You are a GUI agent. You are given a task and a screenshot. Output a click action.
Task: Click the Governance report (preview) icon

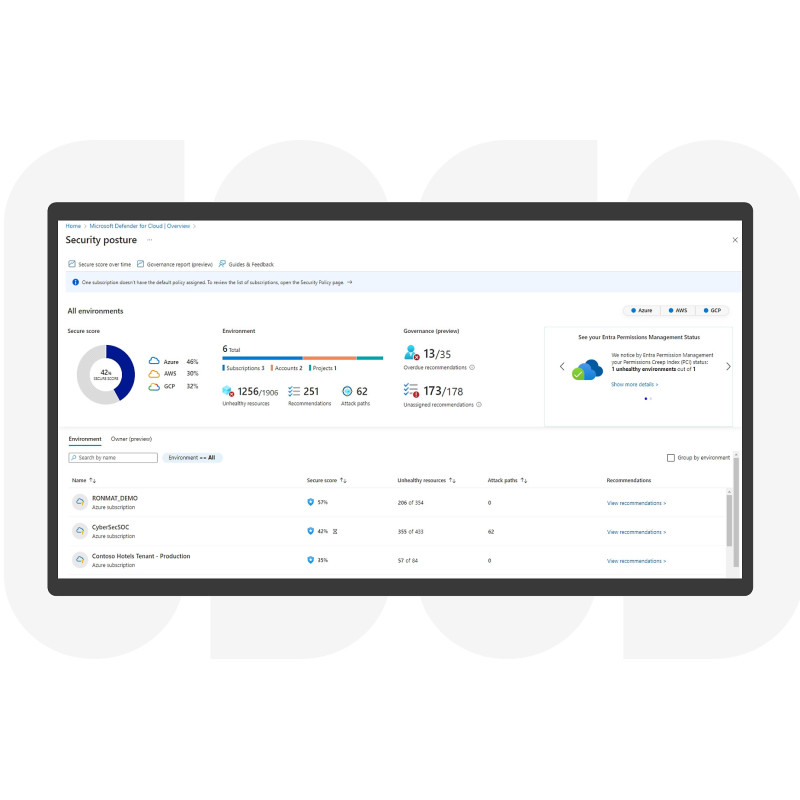pos(140,264)
